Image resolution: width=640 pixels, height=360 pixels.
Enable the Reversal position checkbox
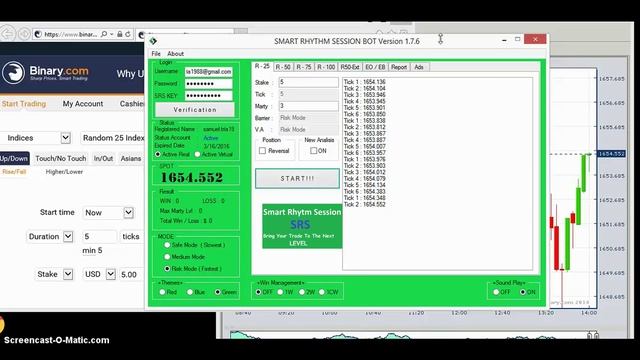(262, 151)
